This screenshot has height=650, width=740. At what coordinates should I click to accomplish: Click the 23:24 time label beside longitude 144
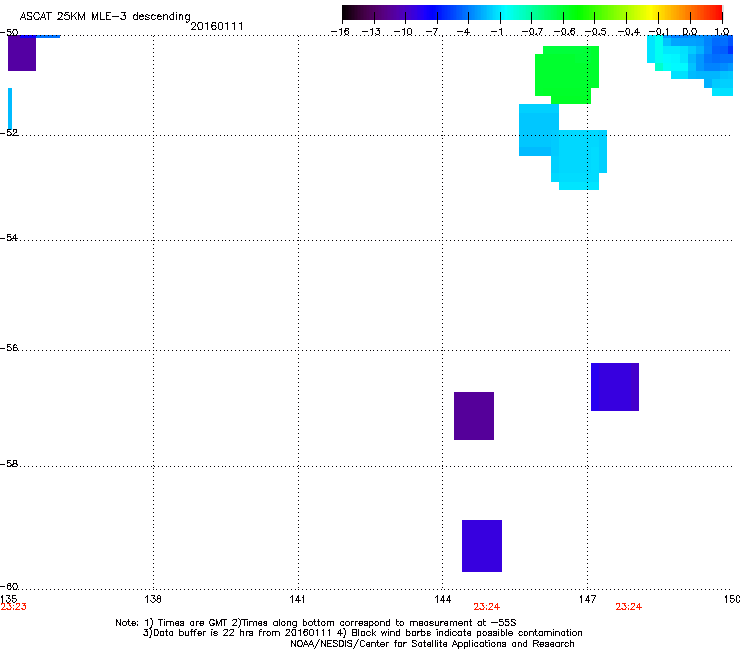pyautogui.click(x=487, y=607)
